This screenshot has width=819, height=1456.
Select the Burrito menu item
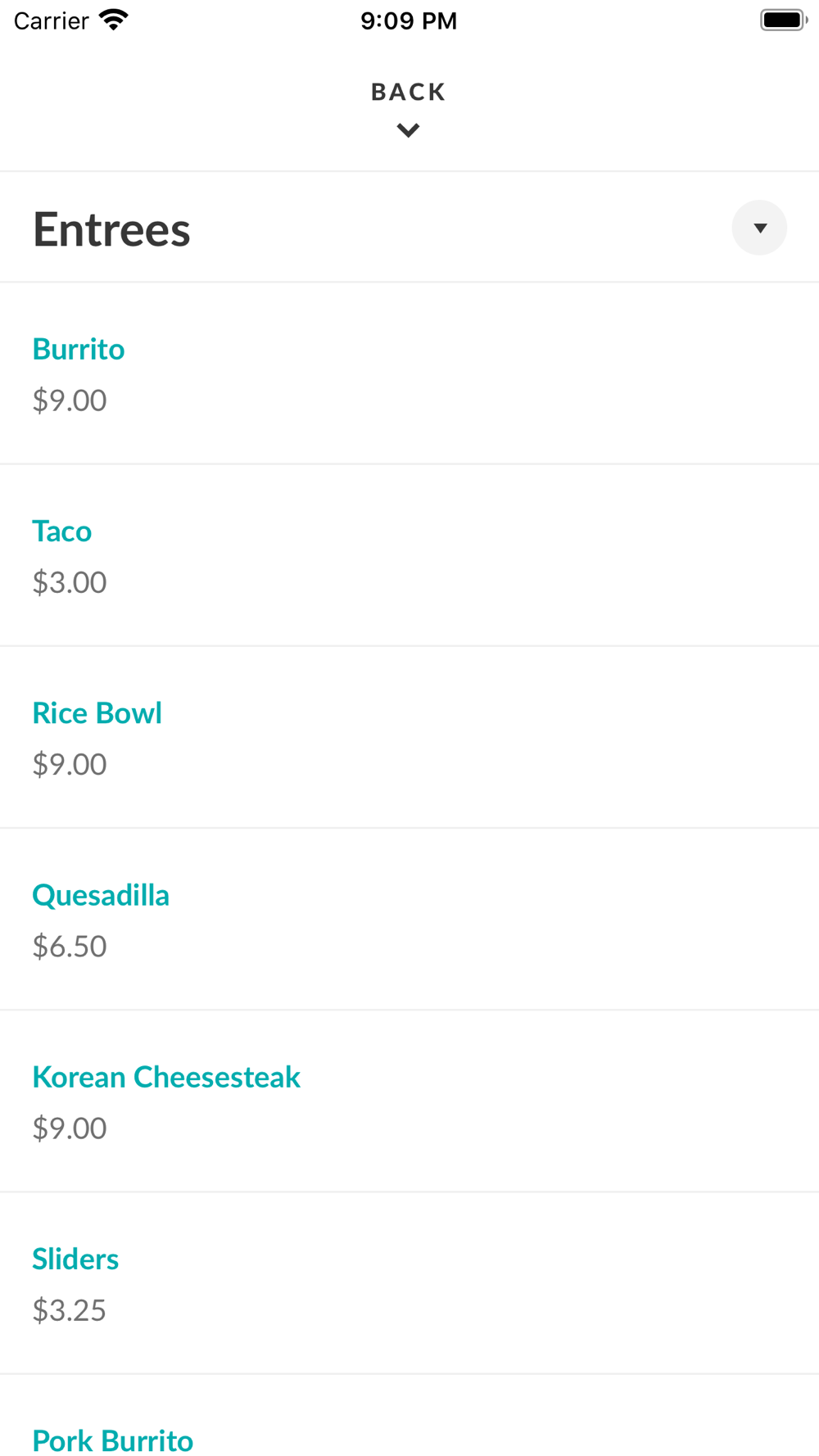tap(79, 349)
